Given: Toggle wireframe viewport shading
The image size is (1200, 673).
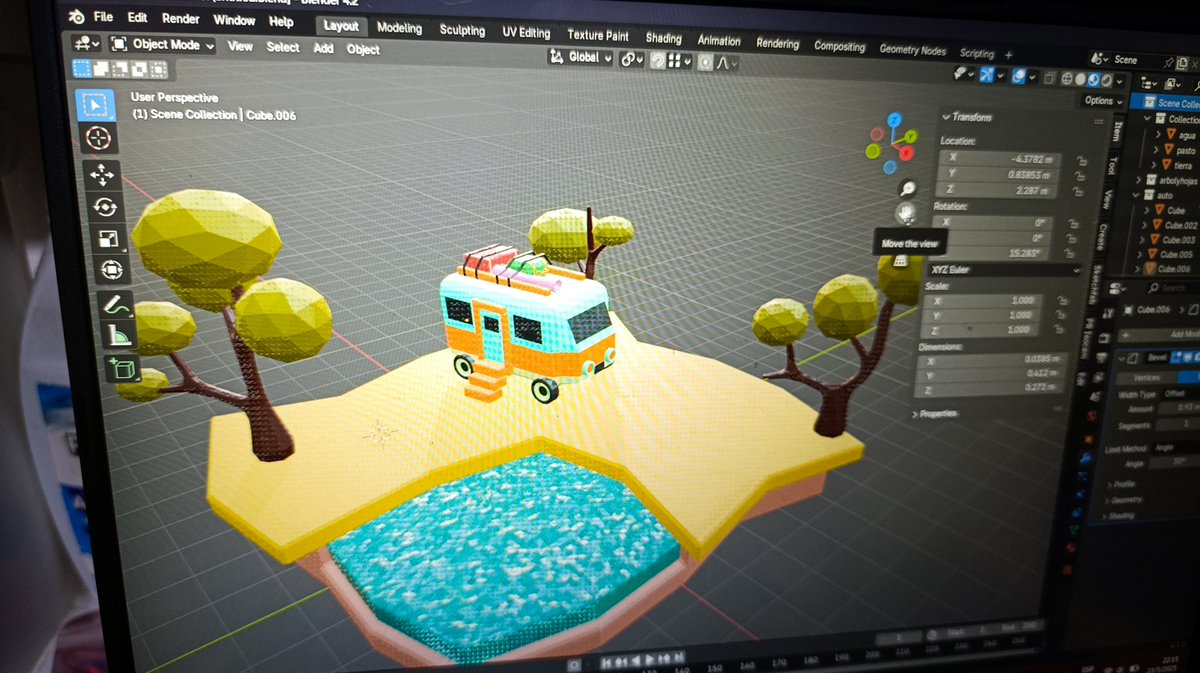Looking at the screenshot, I should pyautogui.click(x=1067, y=79).
